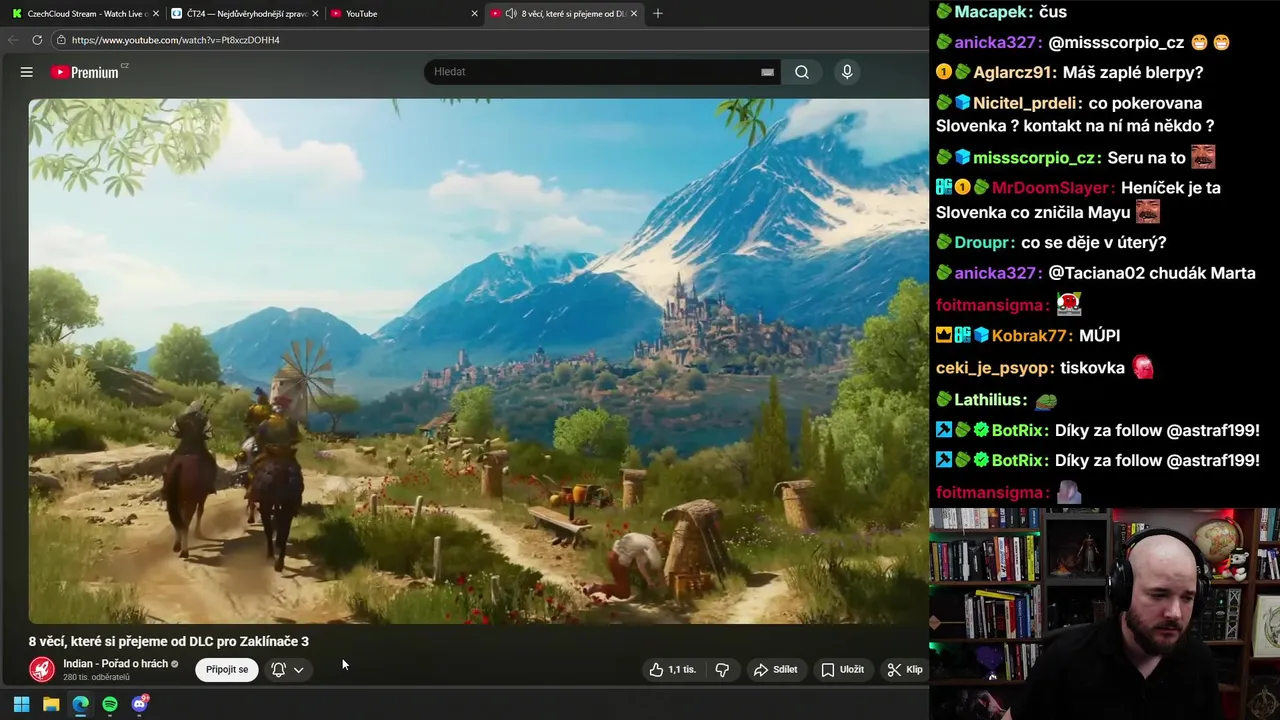Screen dimensions: 1280x720
Task: Open Discord from taskbar
Action: 140,704
